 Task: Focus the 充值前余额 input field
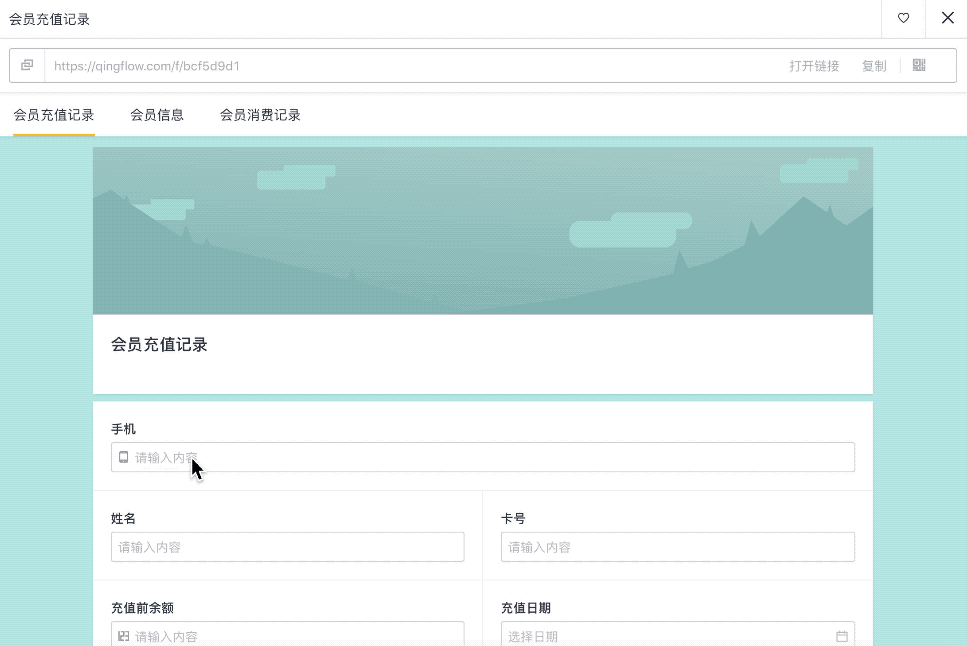coord(287,634)
